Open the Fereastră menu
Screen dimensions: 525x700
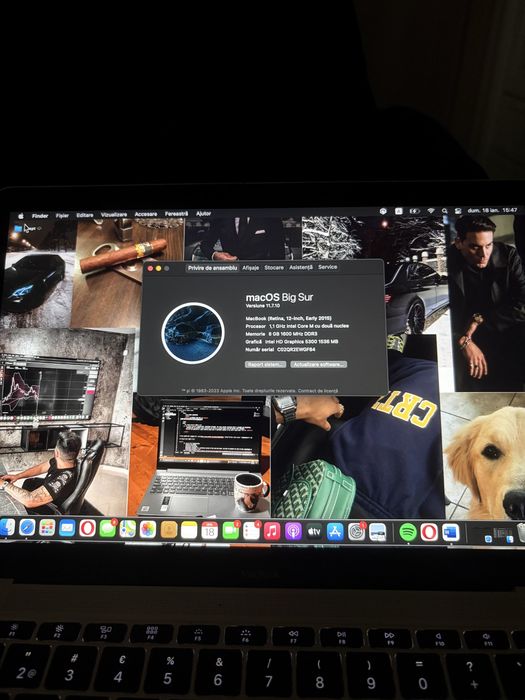[176, 214]
